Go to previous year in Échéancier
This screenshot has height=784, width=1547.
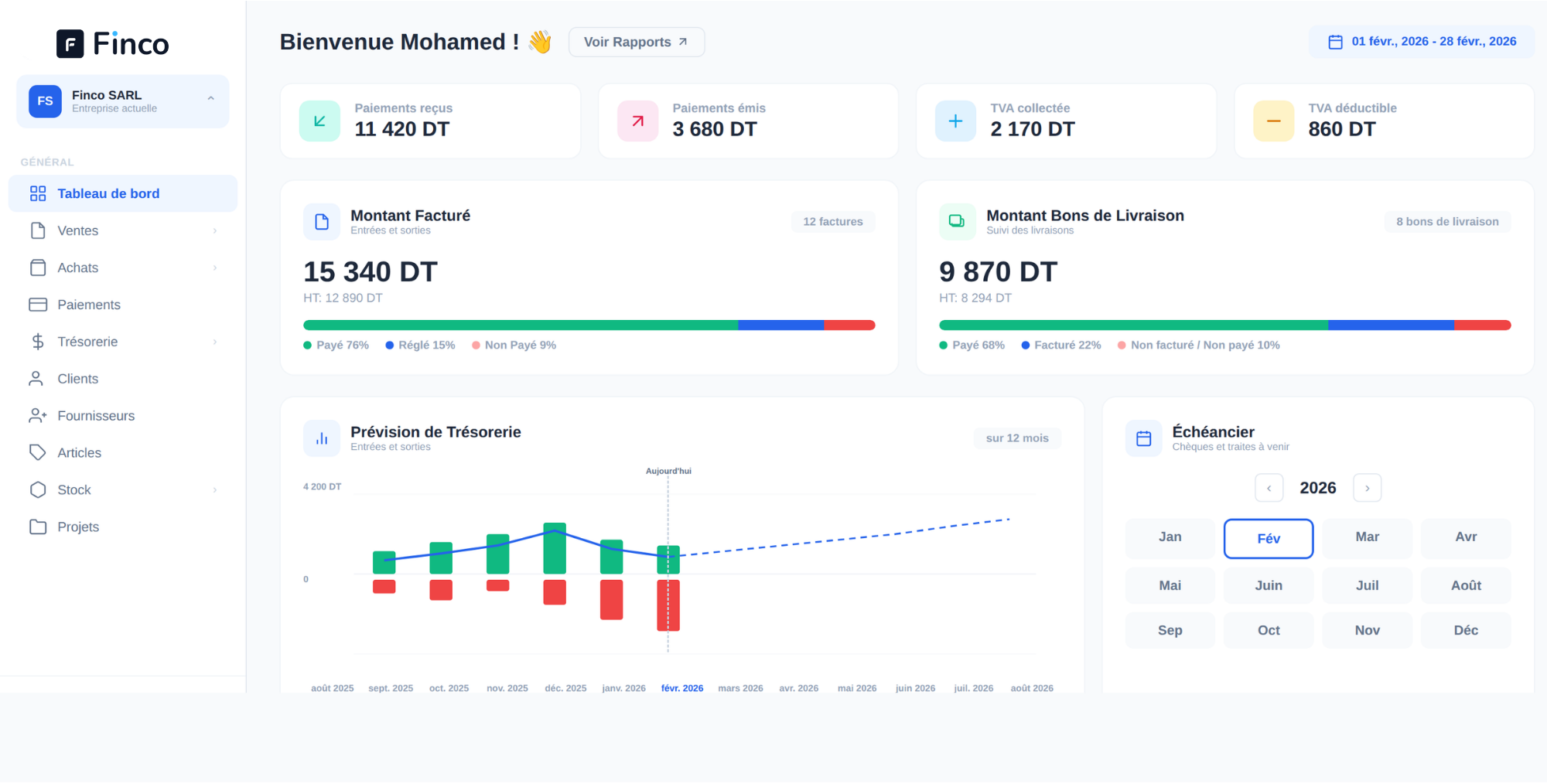pos(1269,488)
